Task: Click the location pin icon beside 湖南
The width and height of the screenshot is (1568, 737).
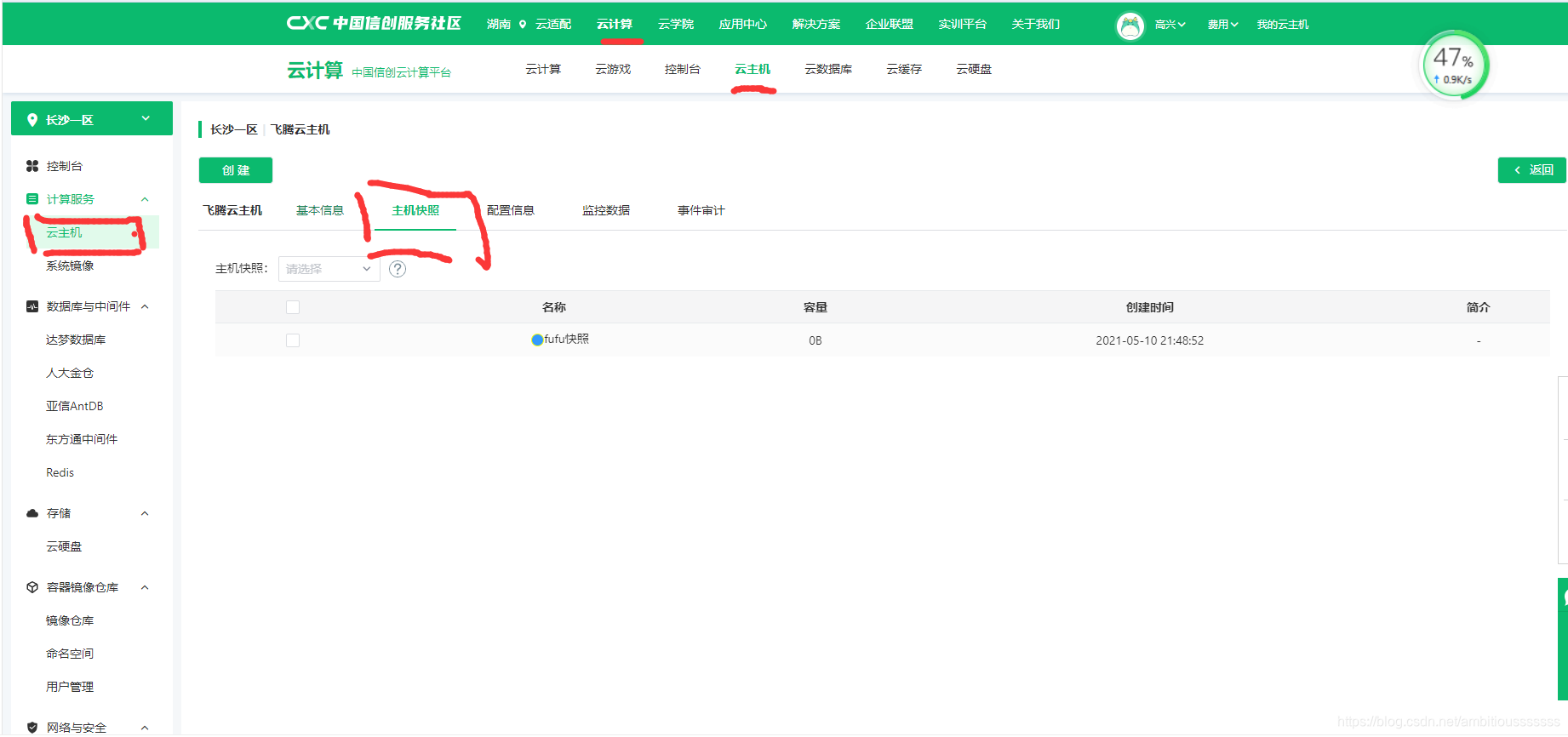Action: click(523, 24)
